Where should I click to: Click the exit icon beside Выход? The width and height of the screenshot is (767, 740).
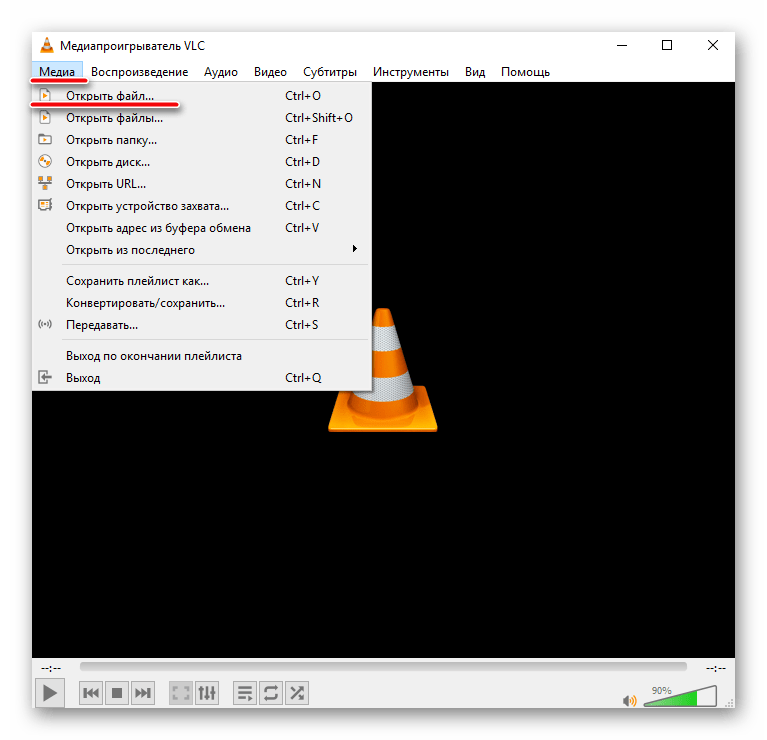[45, 377]
